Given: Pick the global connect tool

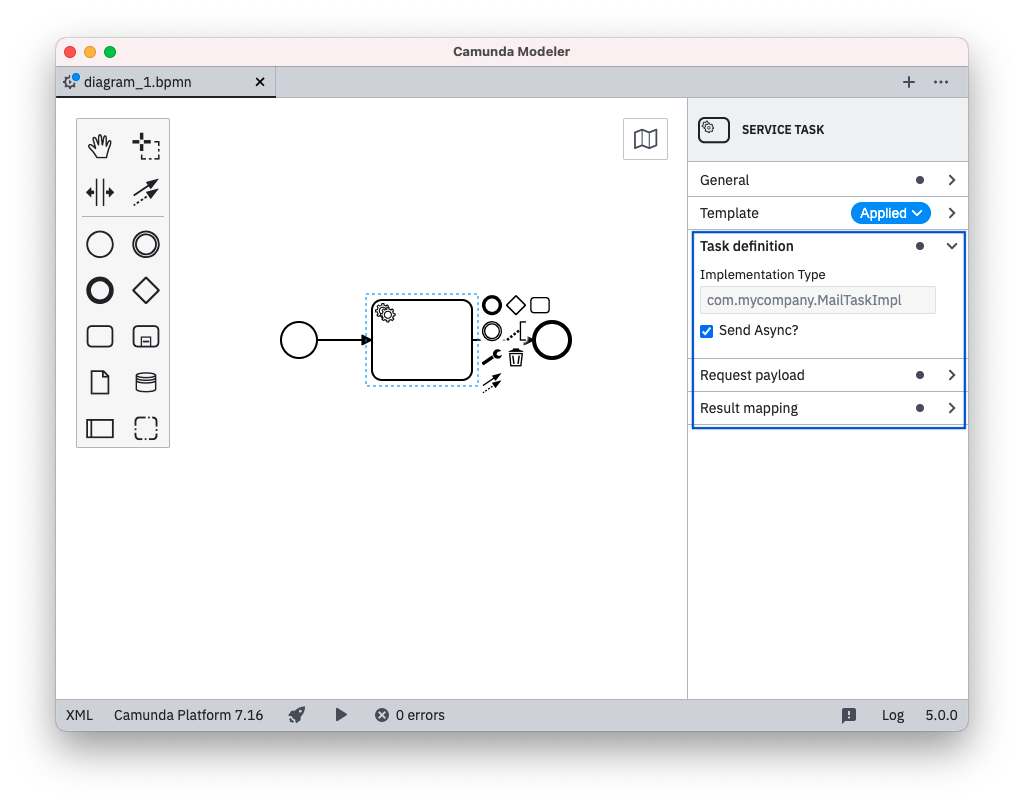Looking at the screenshot, I should (146, 192).
